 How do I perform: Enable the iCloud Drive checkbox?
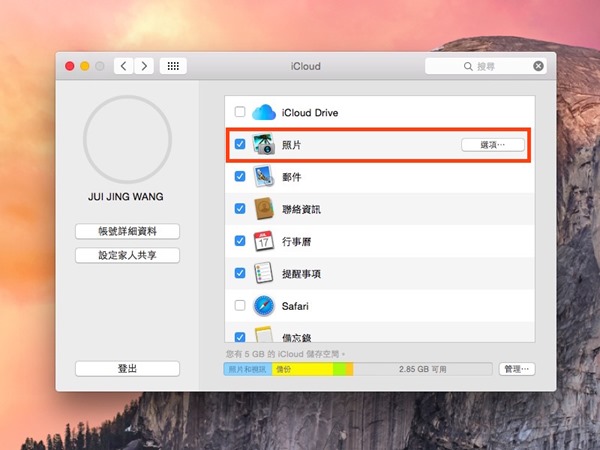240,112
